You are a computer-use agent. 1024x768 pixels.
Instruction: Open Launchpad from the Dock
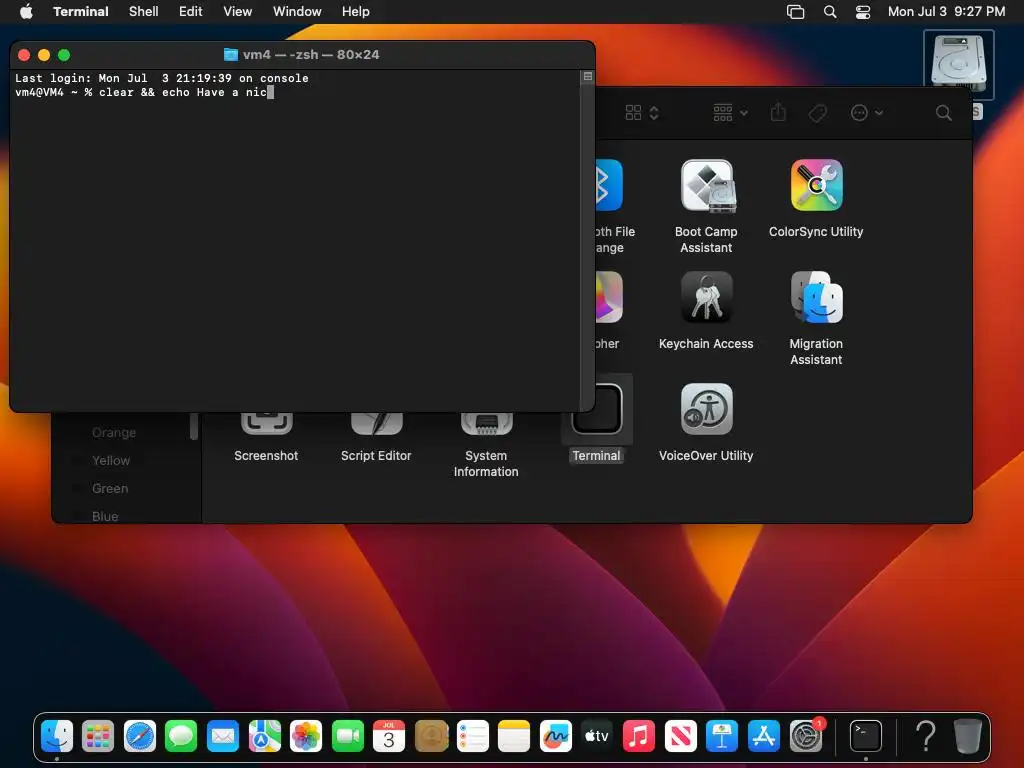(x=98, y=736)
